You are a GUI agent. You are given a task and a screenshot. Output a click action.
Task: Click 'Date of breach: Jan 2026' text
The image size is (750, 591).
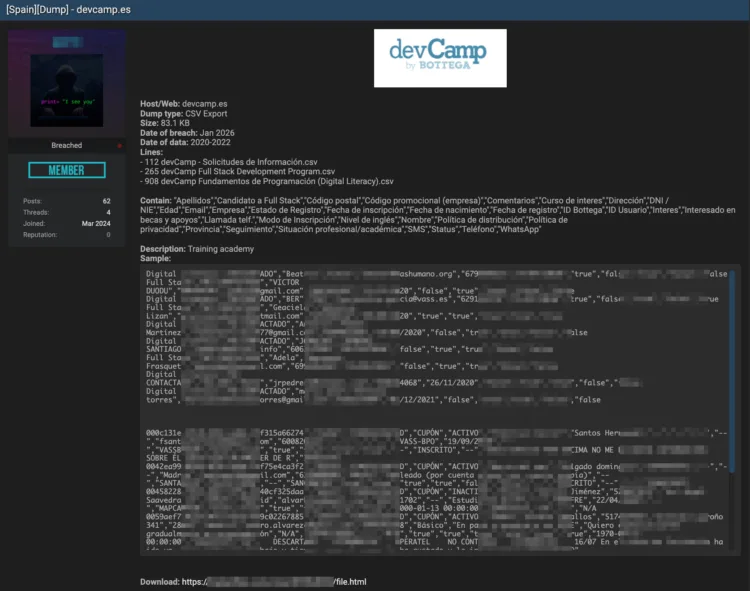pyautogui.click(x=188, y=133)
